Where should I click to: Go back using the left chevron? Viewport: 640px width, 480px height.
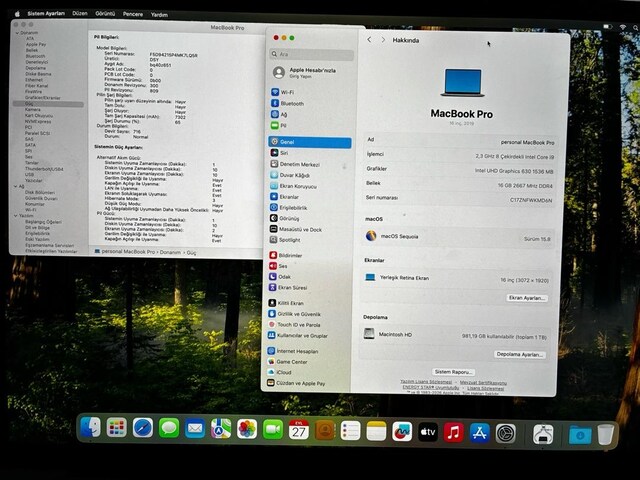(369, 40)
